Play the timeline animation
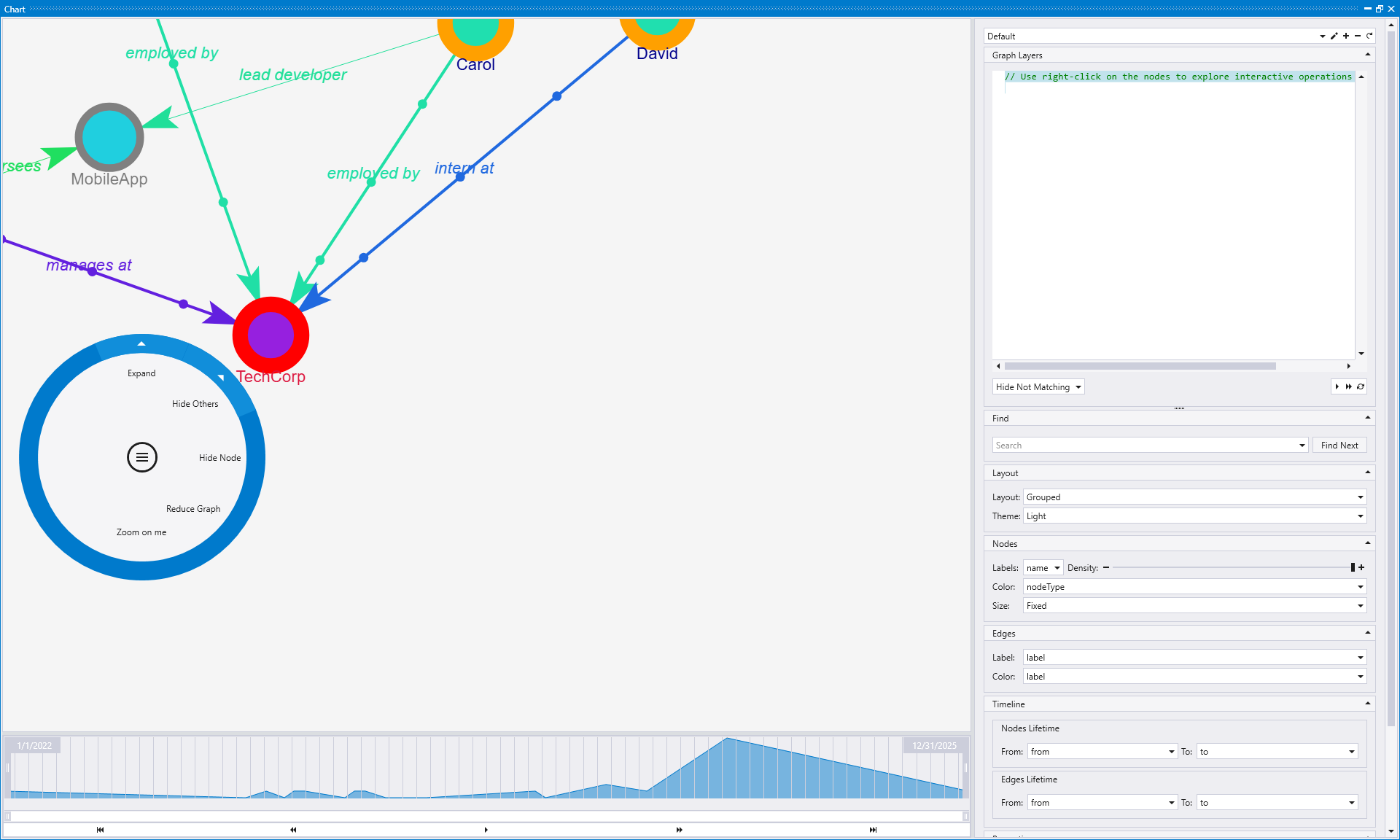 [486, 830]
